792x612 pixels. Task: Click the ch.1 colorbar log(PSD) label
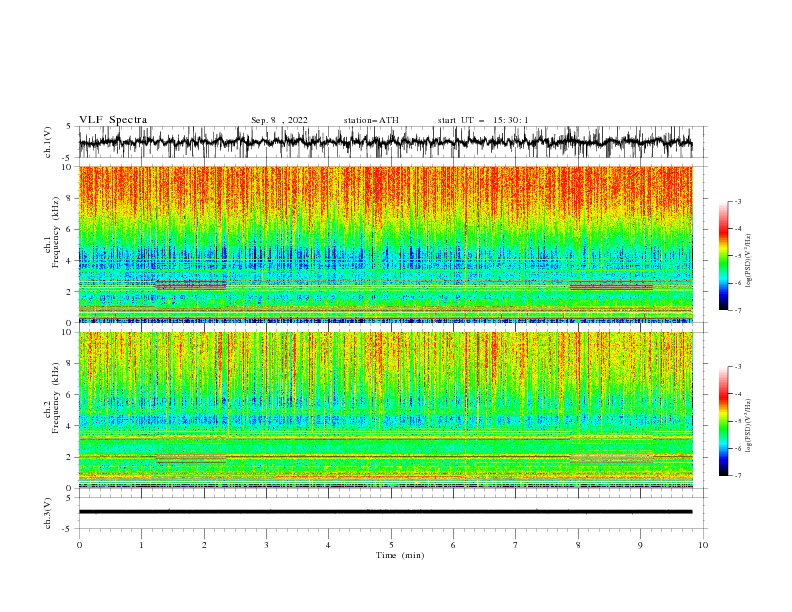click(x=748, y=261)
